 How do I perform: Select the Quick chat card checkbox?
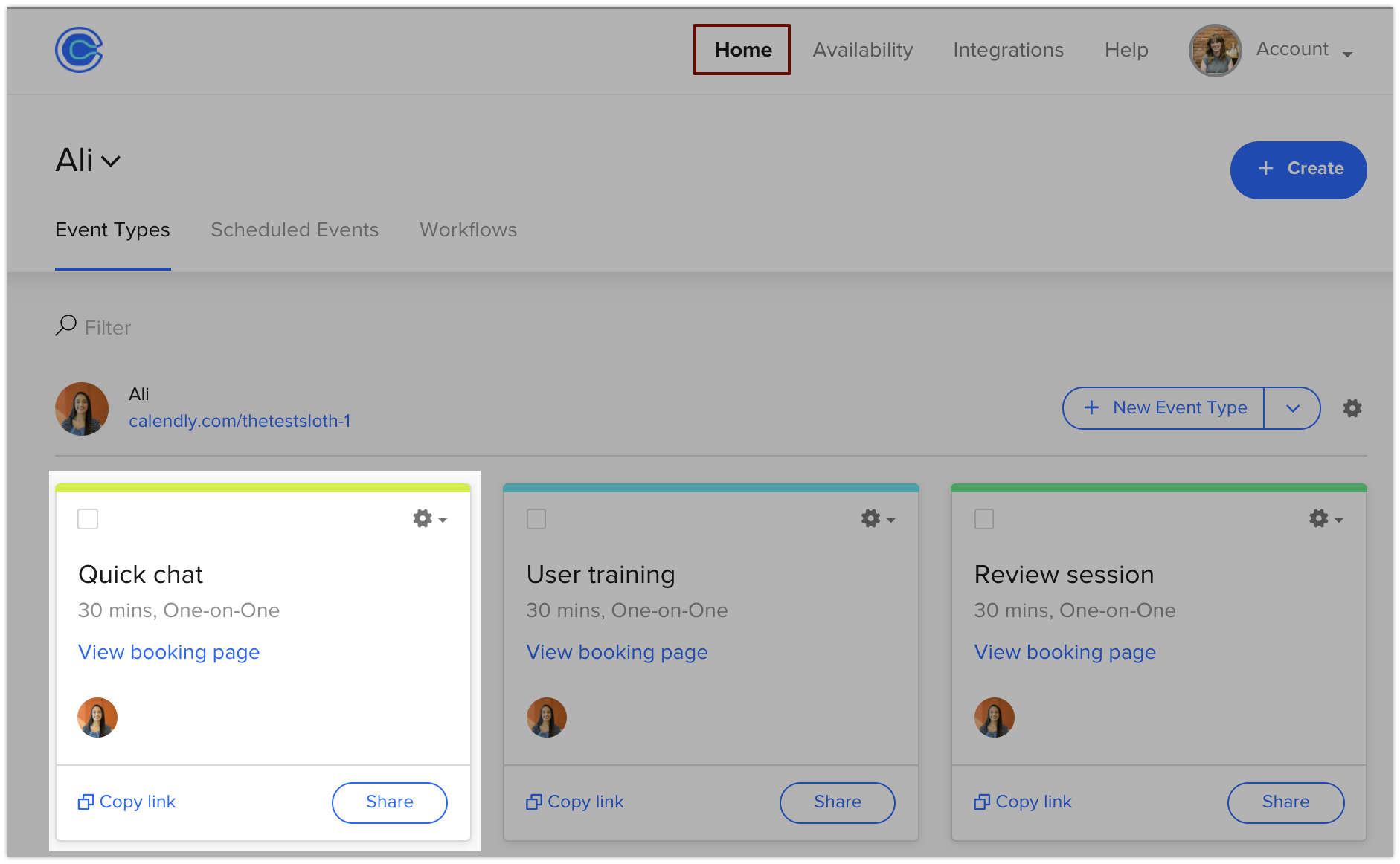pos(87,519)
